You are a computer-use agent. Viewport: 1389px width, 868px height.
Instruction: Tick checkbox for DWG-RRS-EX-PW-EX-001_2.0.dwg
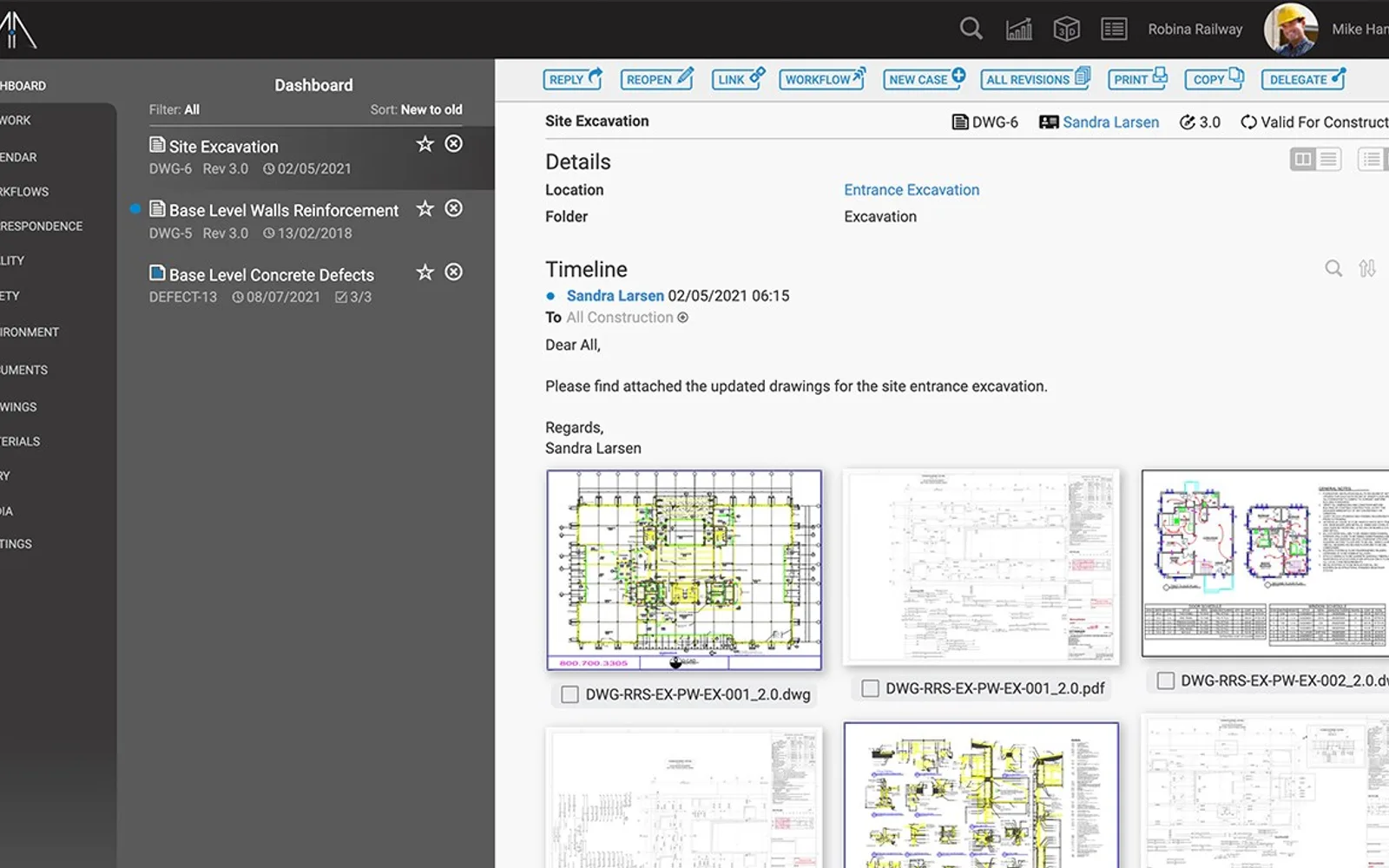[569, 694]
